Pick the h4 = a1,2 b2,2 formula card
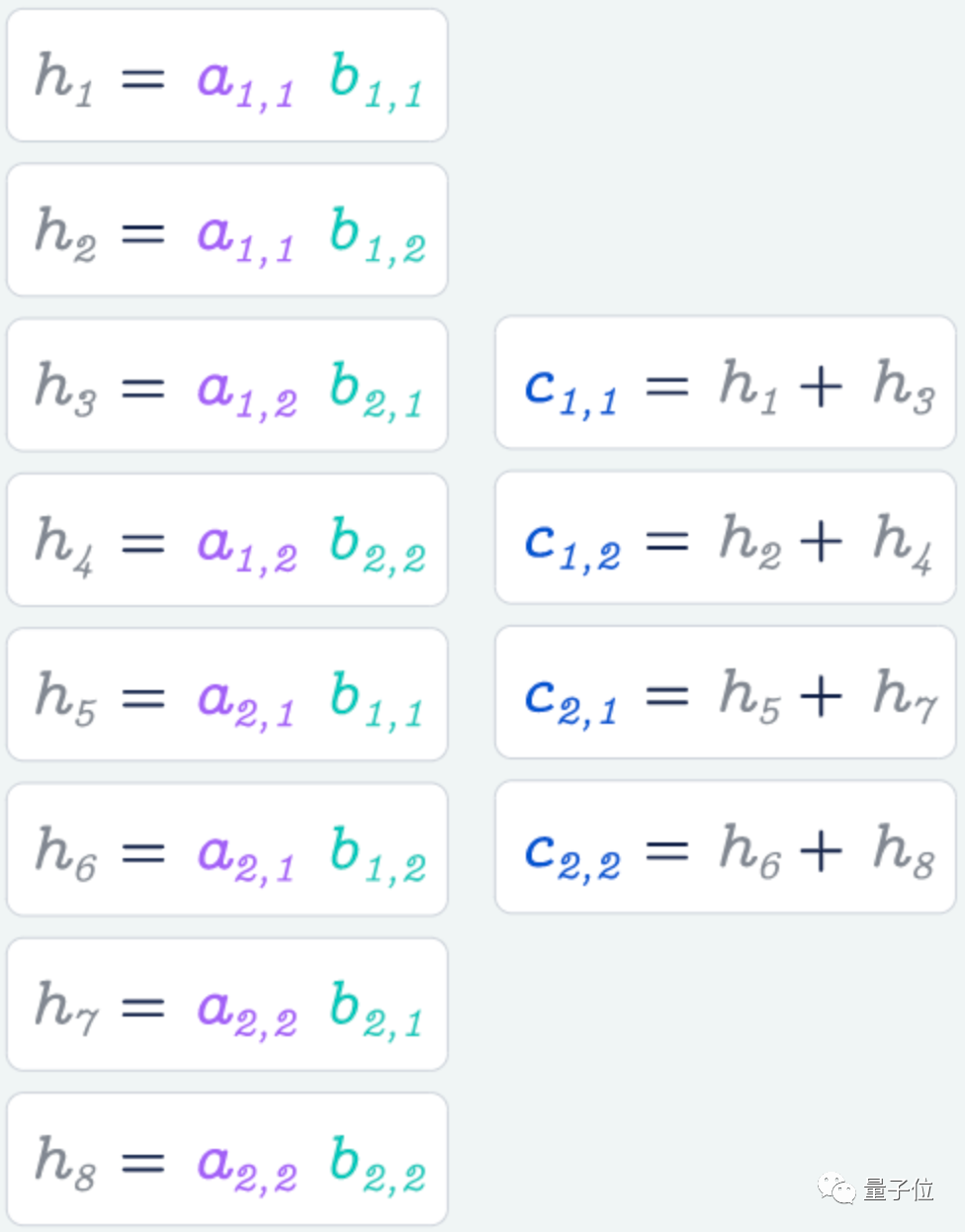 pos(227,540)
